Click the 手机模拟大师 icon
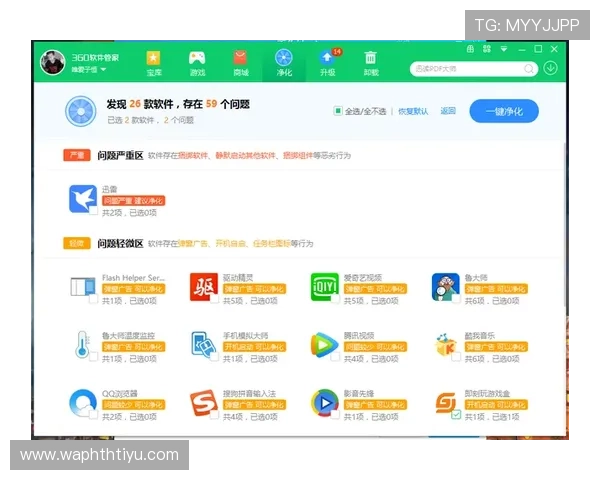 pyautogui.click(x=204, y=345)
